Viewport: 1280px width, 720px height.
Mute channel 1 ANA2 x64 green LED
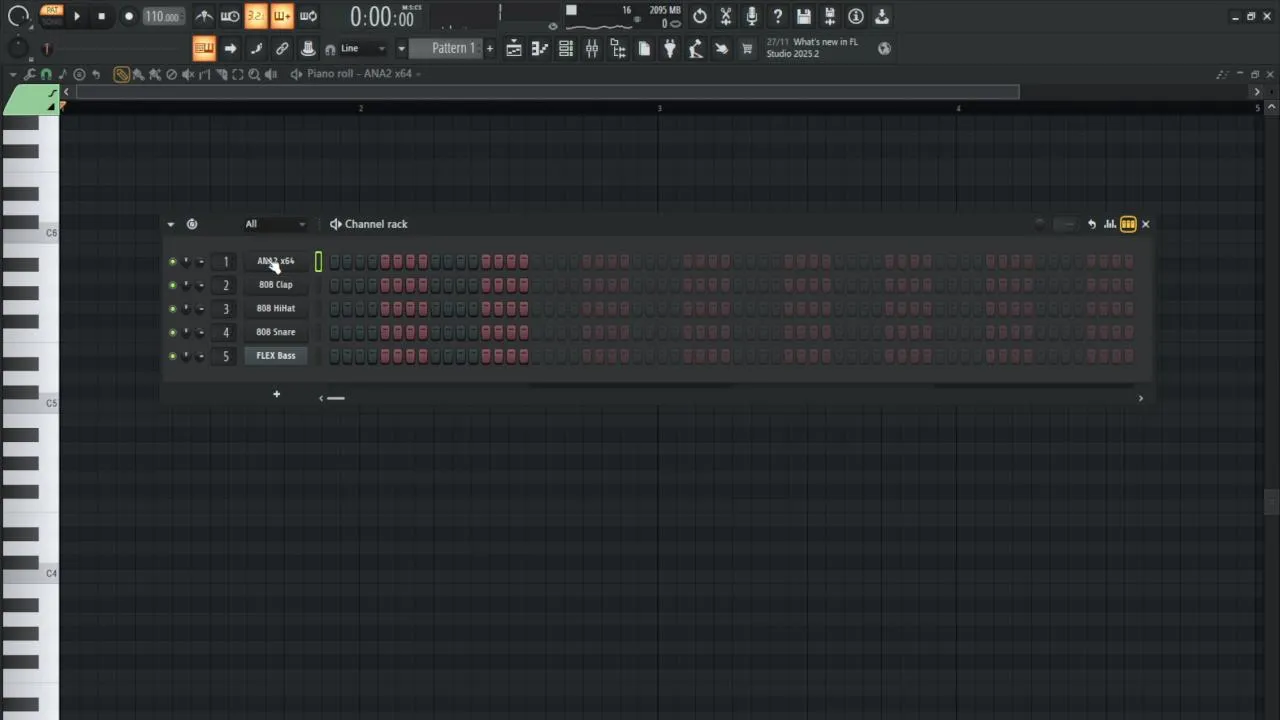(x=172, y=262)
